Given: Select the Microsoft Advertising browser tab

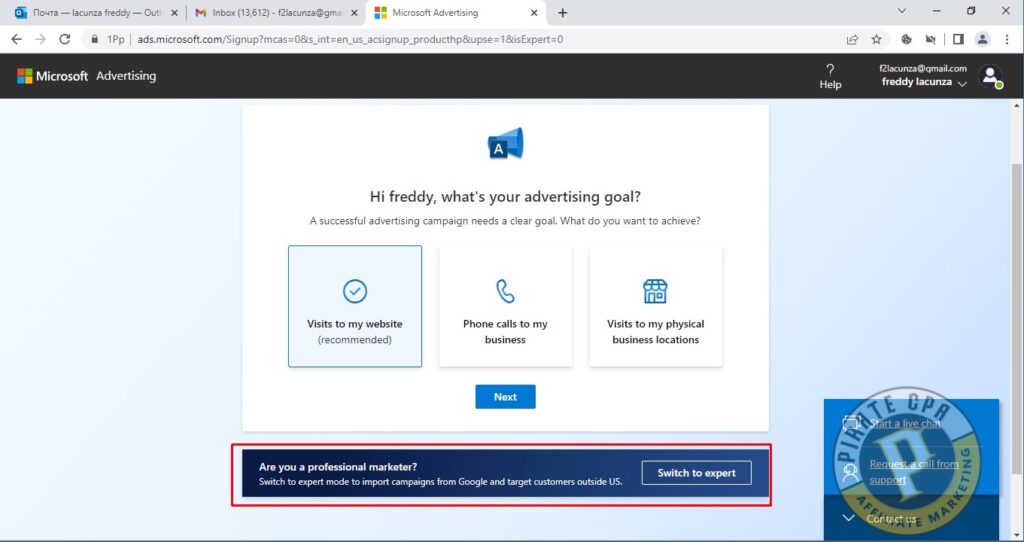Looking at the screenshot, I should 455,12.
